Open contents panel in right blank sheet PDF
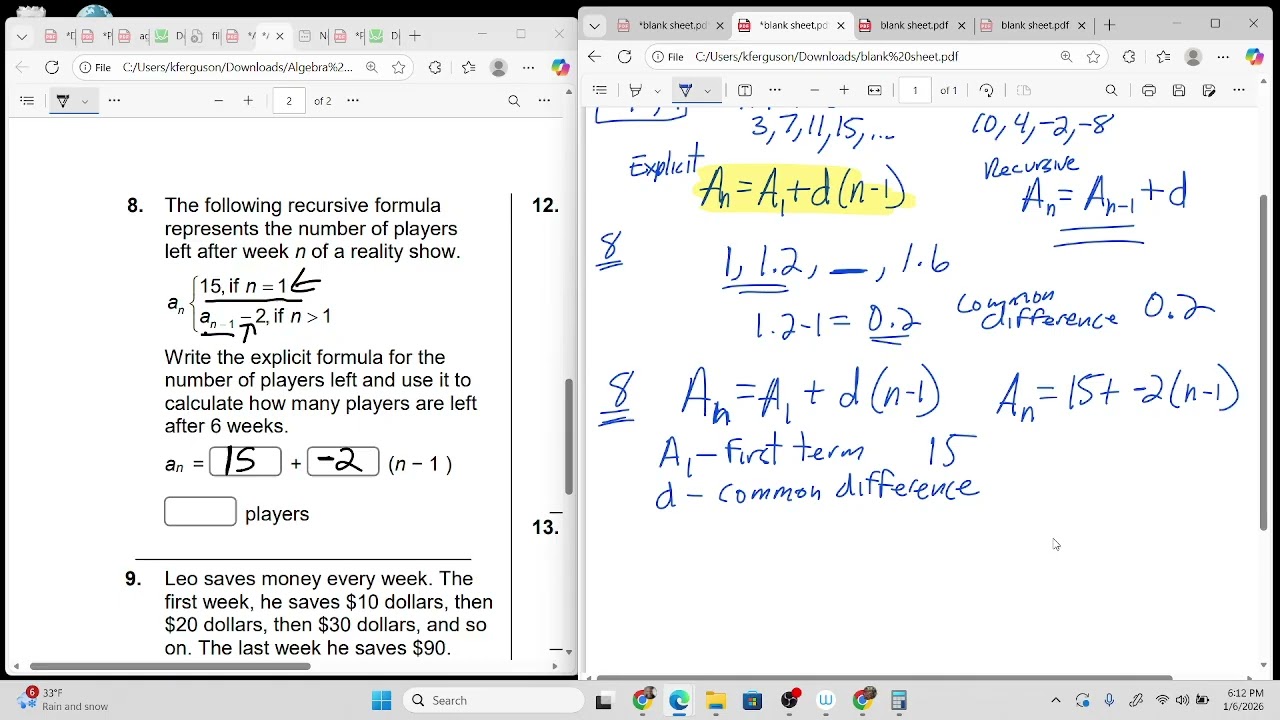Viewport: 1280px width, 720px height. pos(600,90)
